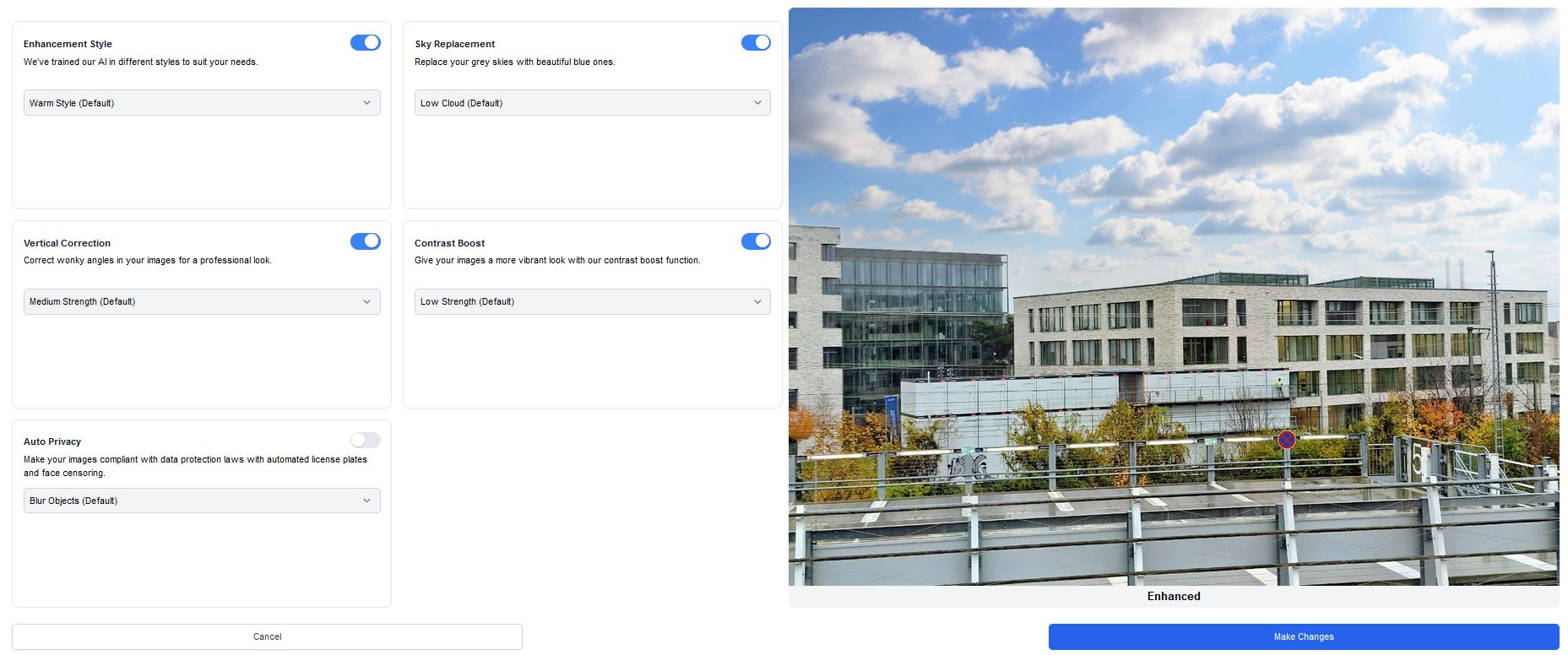
Task: Click the Enhancement Style heading
Action: tap(68, 44)
